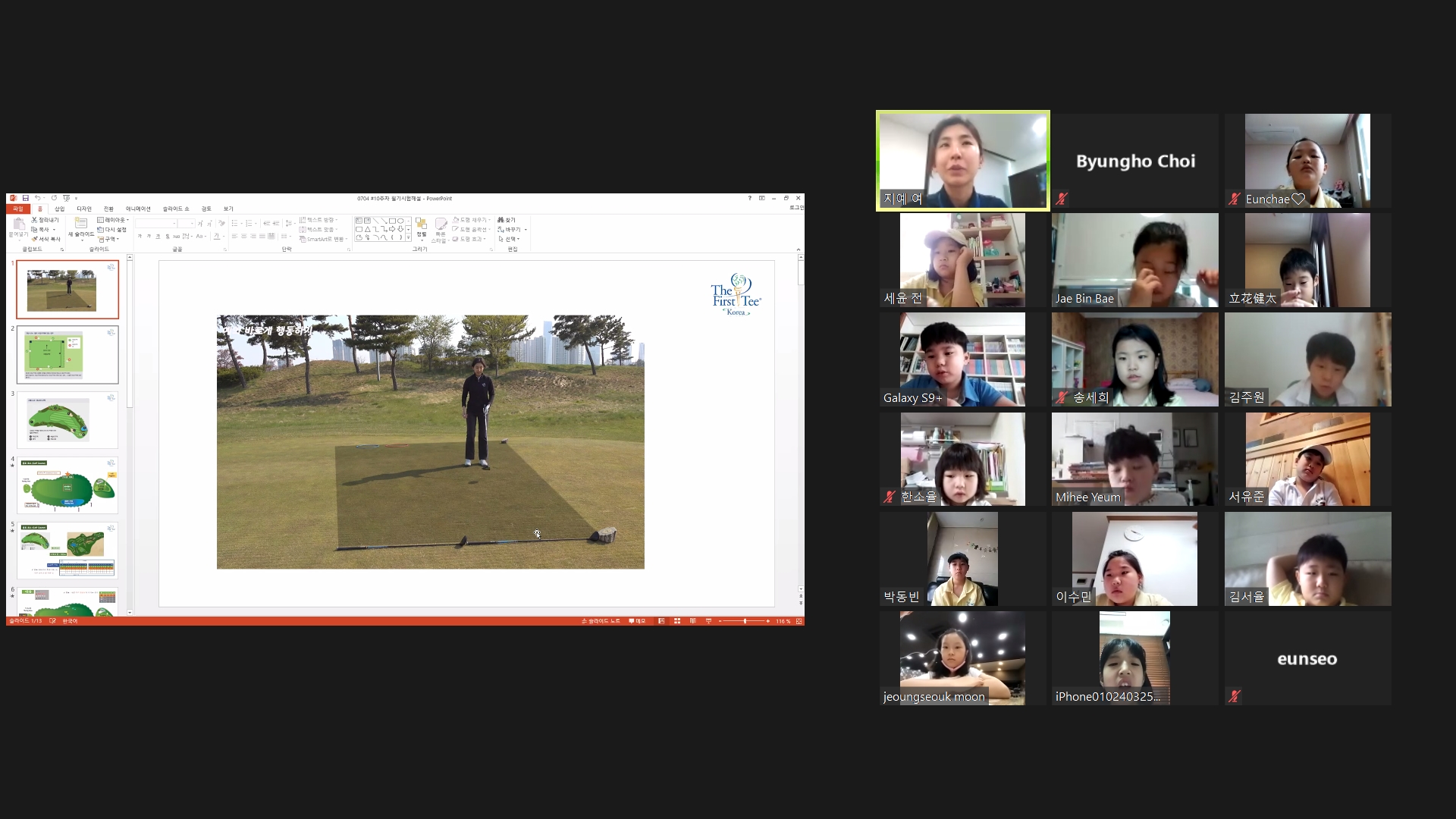Toggle Normal view button in status bar
The width and height of the screenshot is (1456, 819).
pyautogui.click(x=661, y=621)
